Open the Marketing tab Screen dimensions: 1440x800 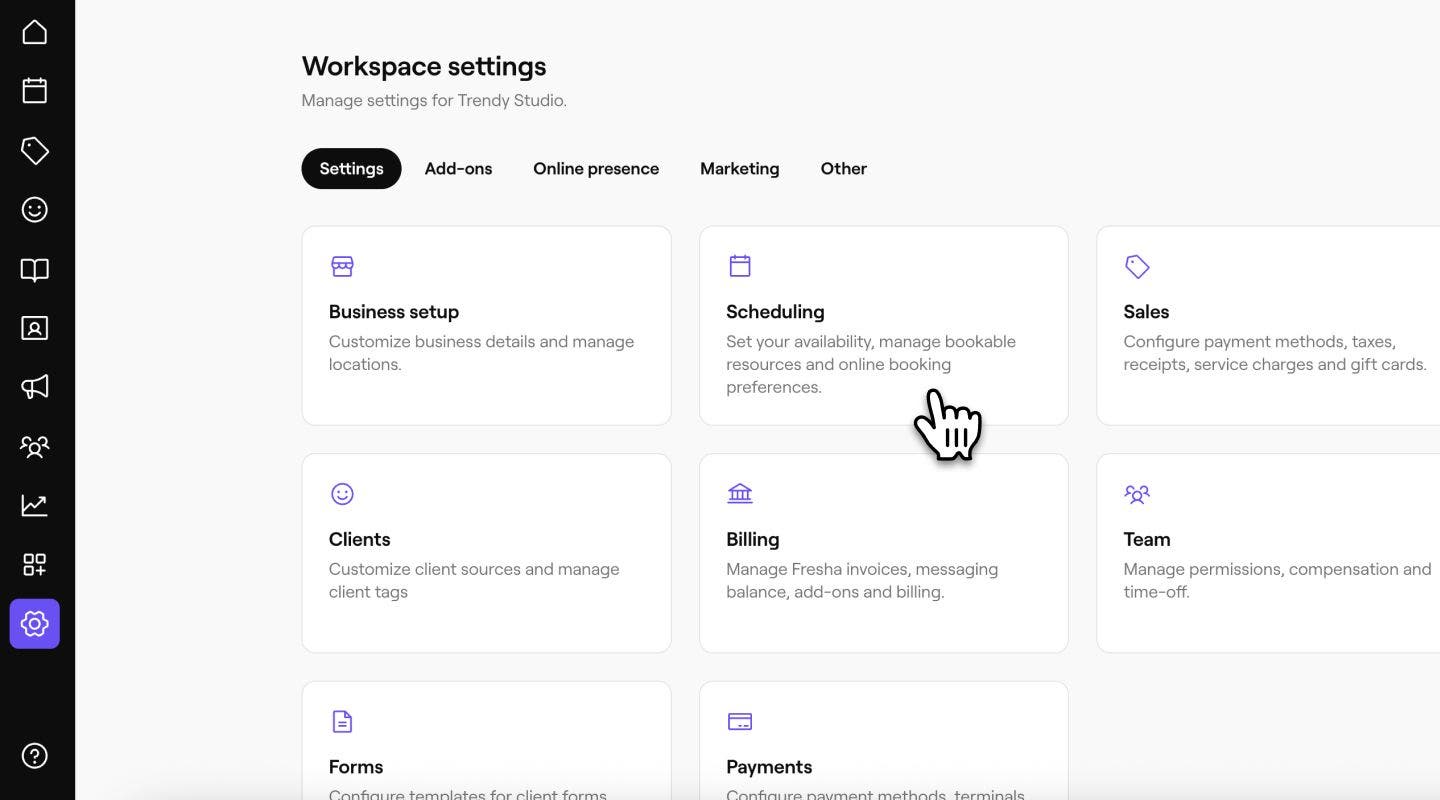(x=740, y=169)
